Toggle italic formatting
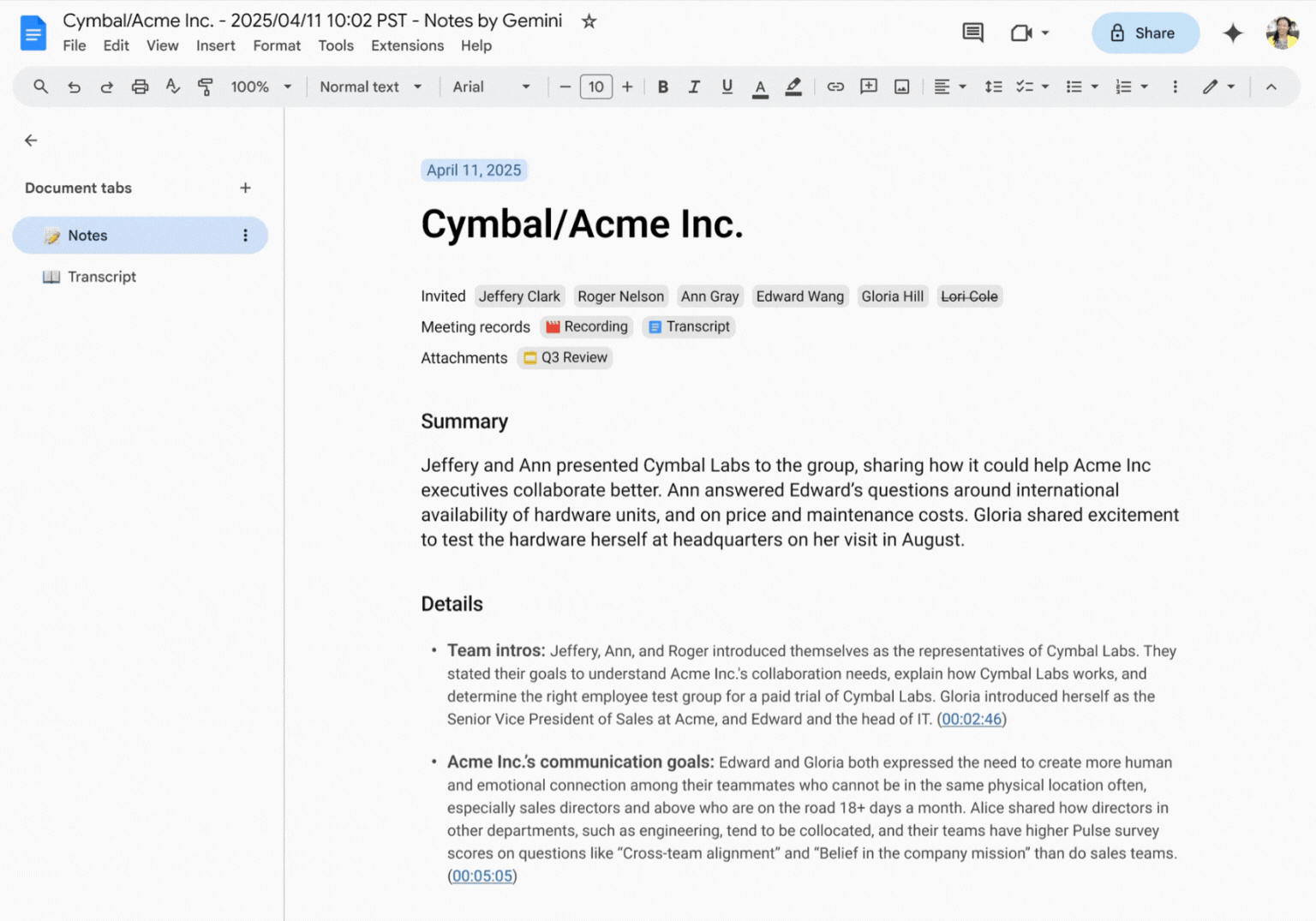This screenshot has width=1316, height=921. point(694,87)
